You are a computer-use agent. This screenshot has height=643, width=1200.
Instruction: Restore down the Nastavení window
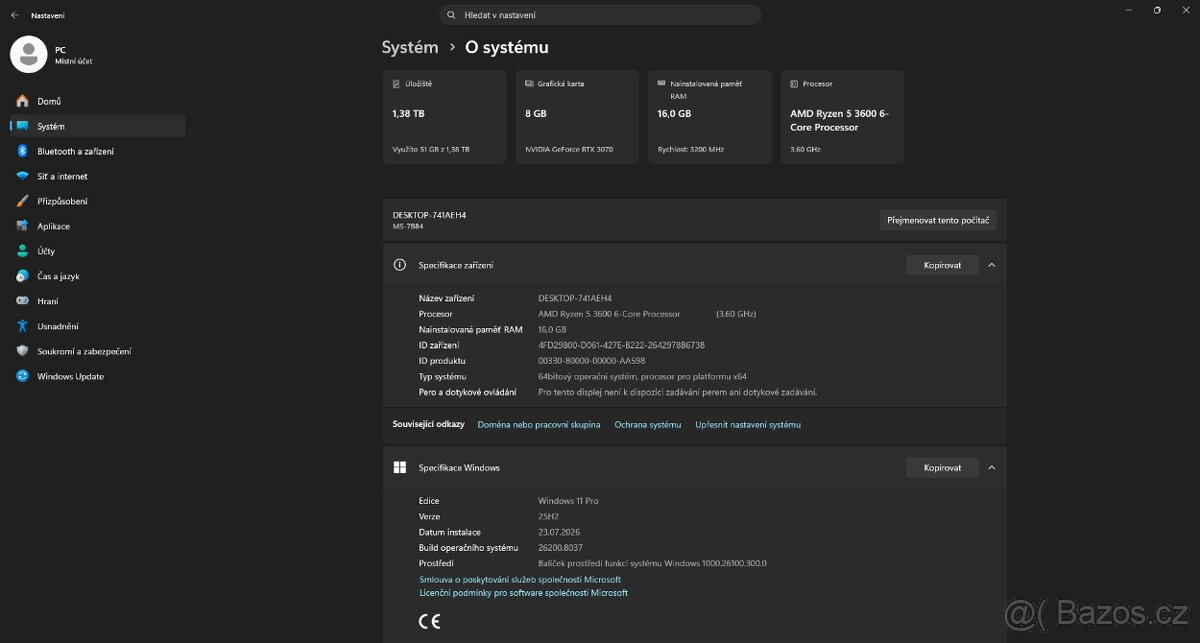click(1157, 10)
